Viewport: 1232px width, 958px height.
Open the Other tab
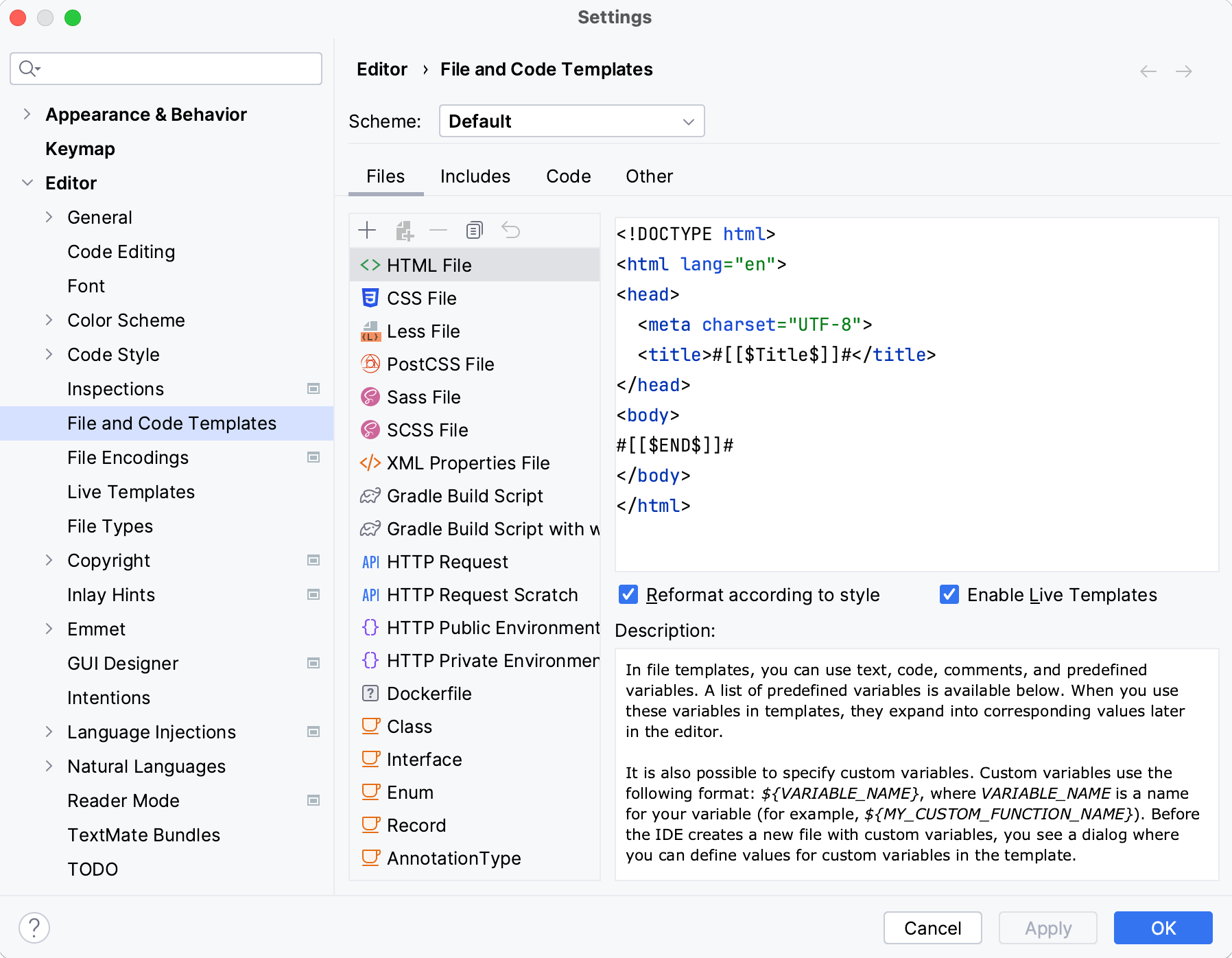point(648,176)
